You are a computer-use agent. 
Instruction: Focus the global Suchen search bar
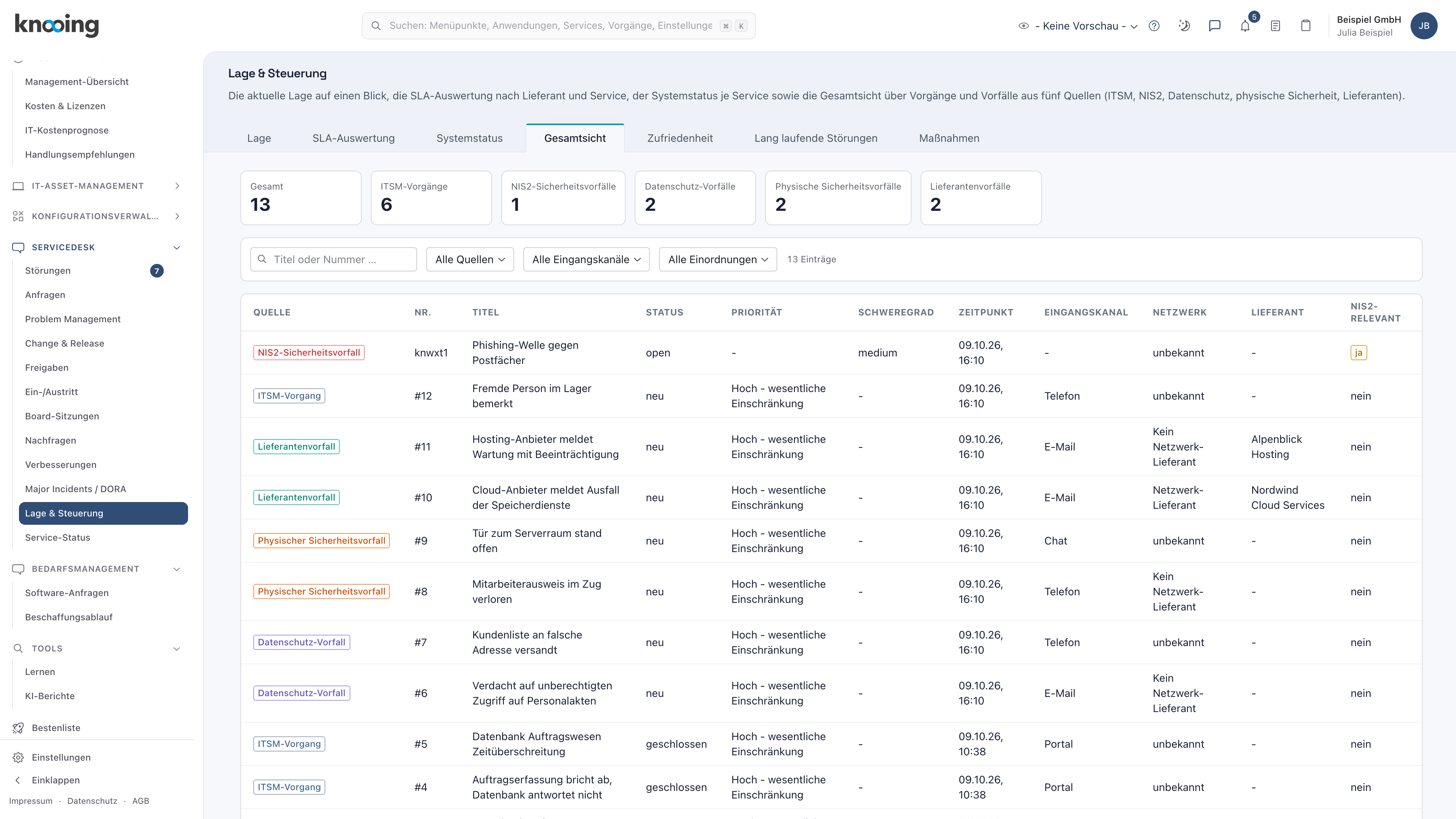click(559, 26)
